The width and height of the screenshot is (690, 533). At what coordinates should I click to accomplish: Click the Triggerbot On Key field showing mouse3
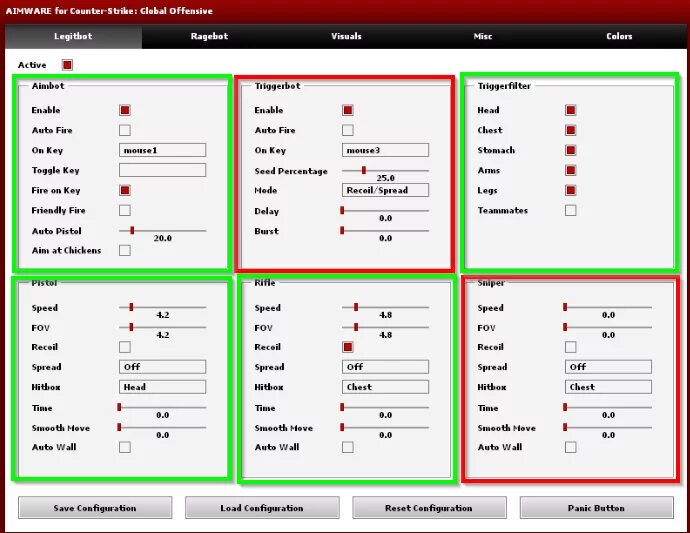click(385, 150)
